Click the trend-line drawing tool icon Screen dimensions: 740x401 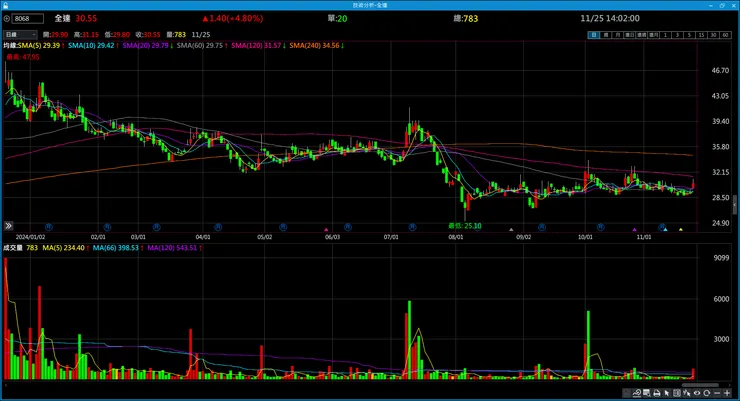pos(637,393)
